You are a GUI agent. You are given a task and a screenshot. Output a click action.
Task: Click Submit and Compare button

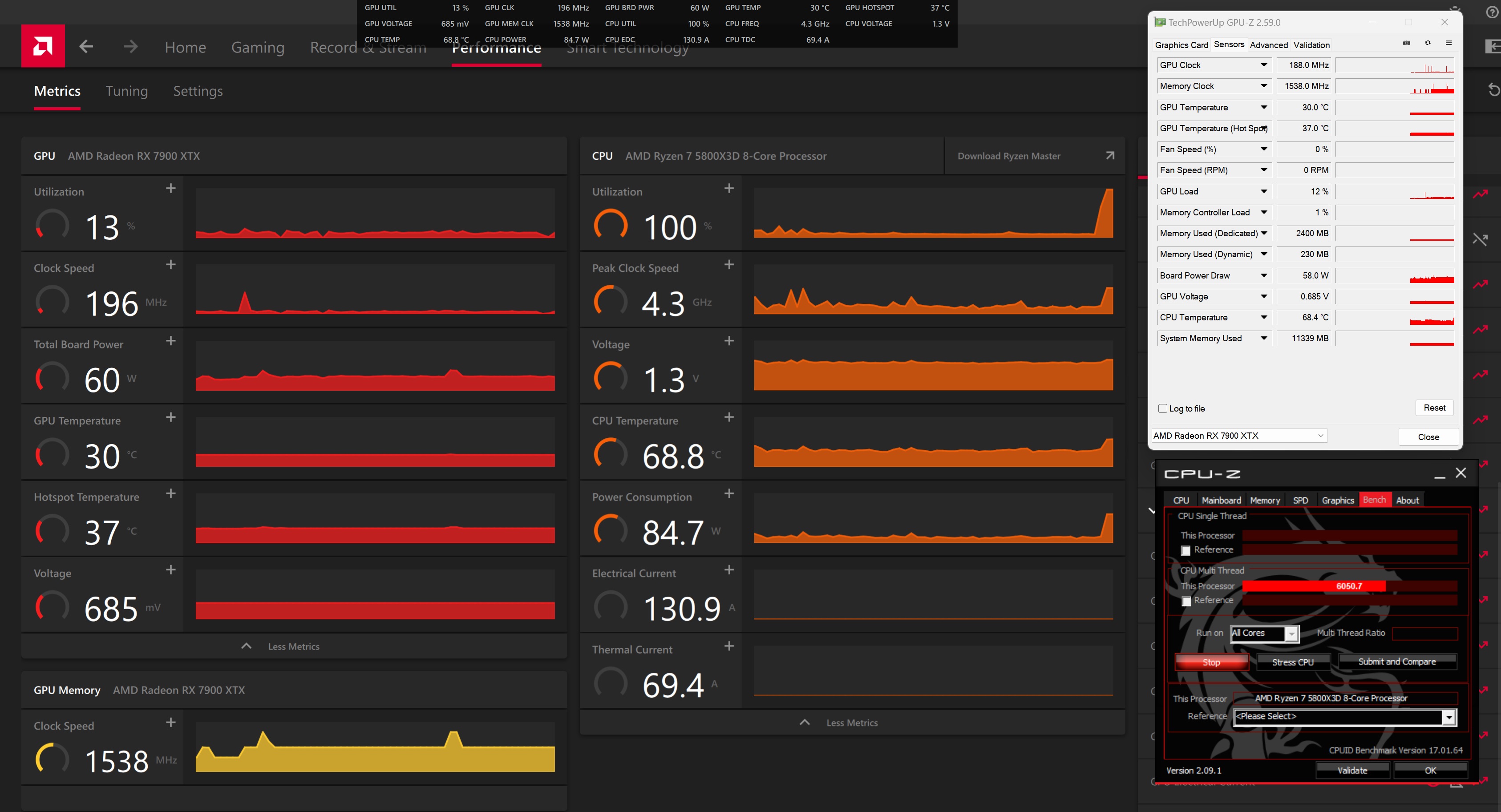(1397, 662)
